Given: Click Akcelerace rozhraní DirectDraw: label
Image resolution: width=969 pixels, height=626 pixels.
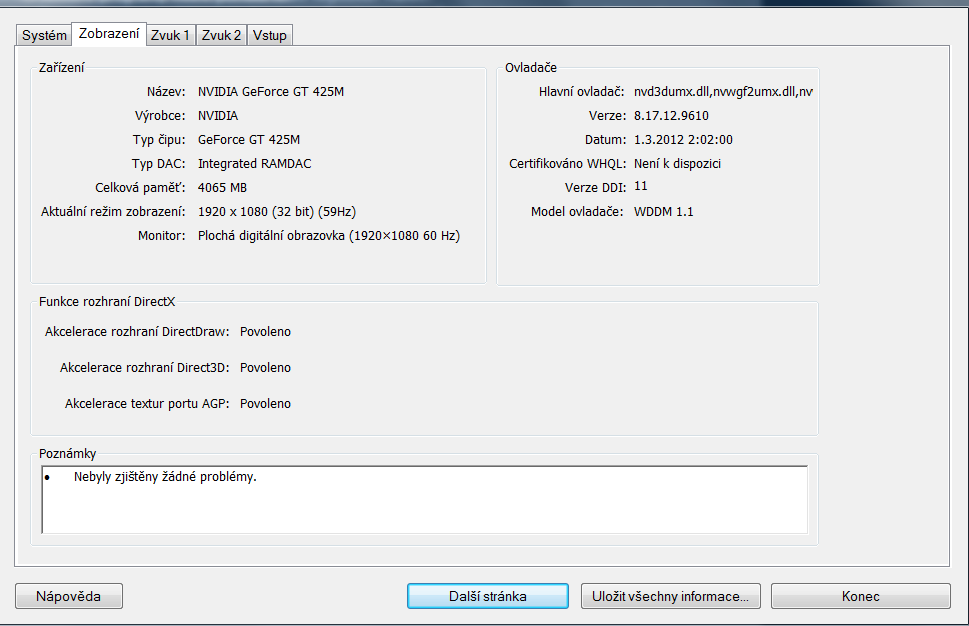Looking at the screenshot, I should point(137,332).
